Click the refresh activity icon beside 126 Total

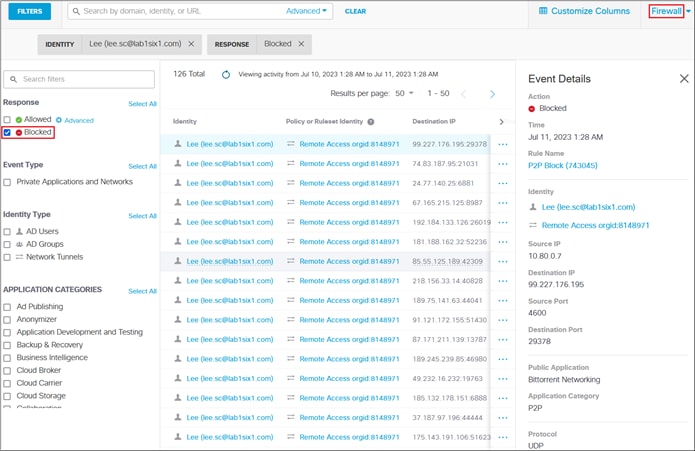coord(226,74)
